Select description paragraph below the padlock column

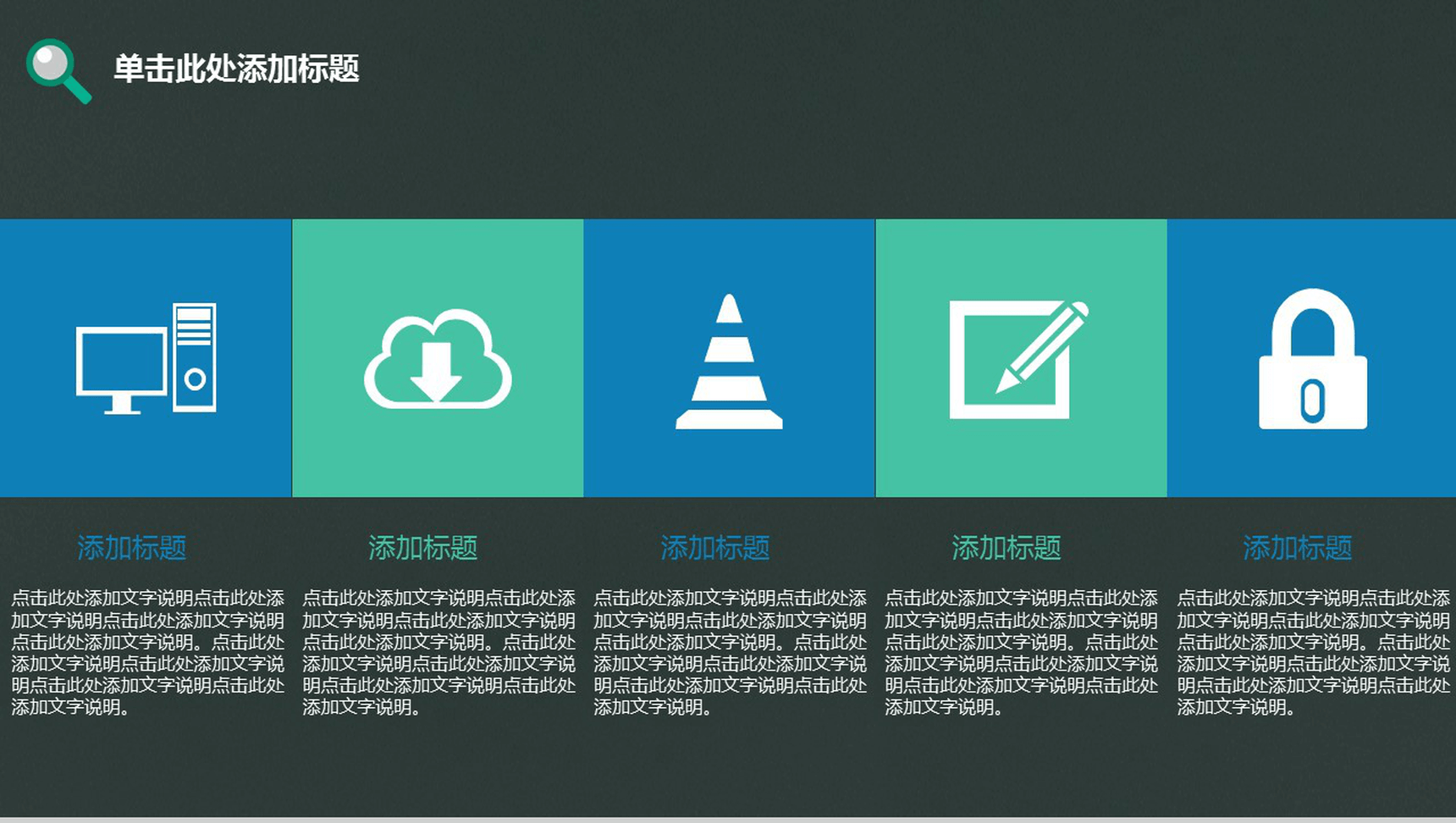click(1313, 653)
